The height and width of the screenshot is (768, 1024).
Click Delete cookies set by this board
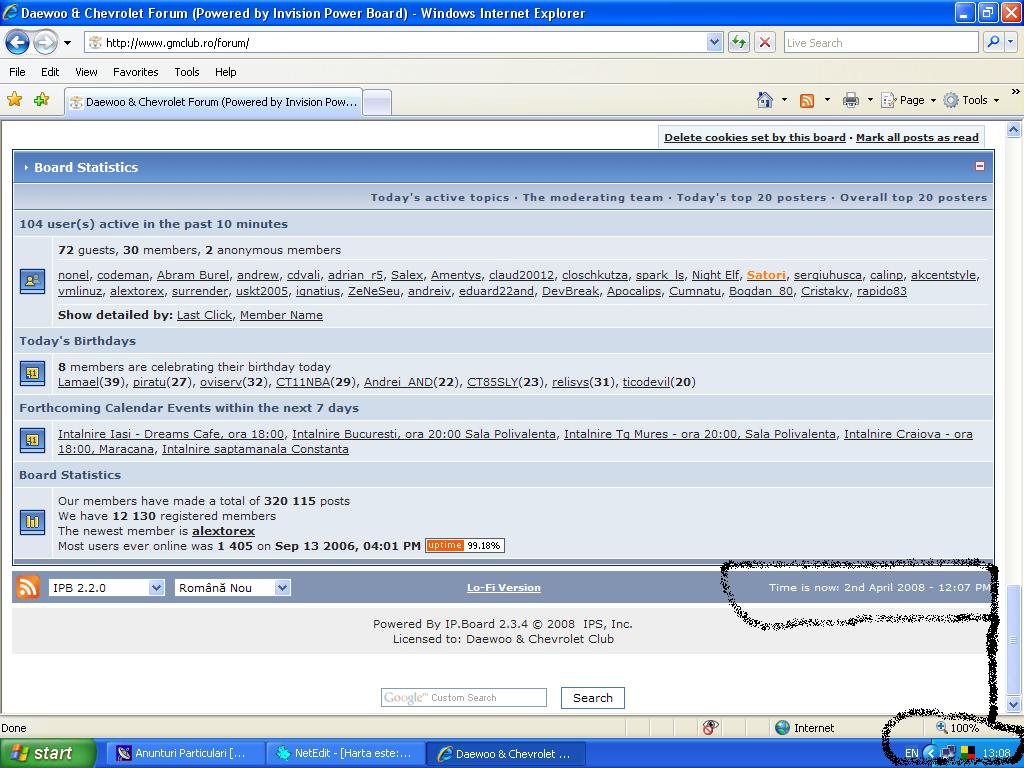click(x=755, y=137)
